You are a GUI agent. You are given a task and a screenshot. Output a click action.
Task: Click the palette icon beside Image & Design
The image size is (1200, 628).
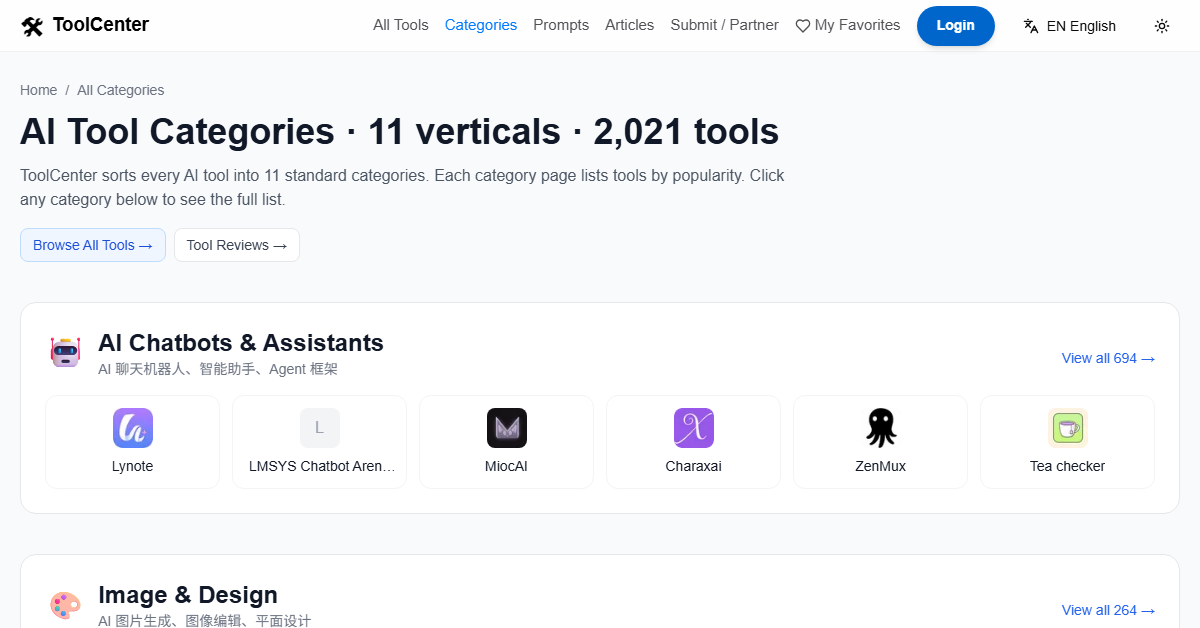coord(65,605)
